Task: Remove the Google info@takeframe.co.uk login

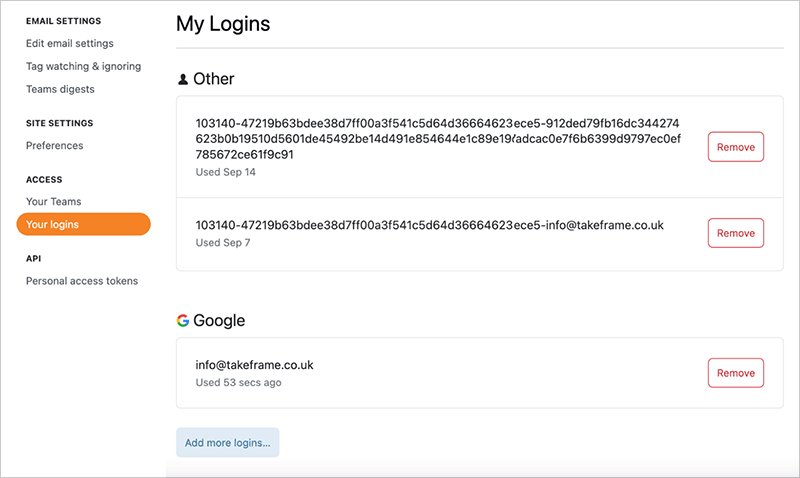Action: [x=735, y=373]
